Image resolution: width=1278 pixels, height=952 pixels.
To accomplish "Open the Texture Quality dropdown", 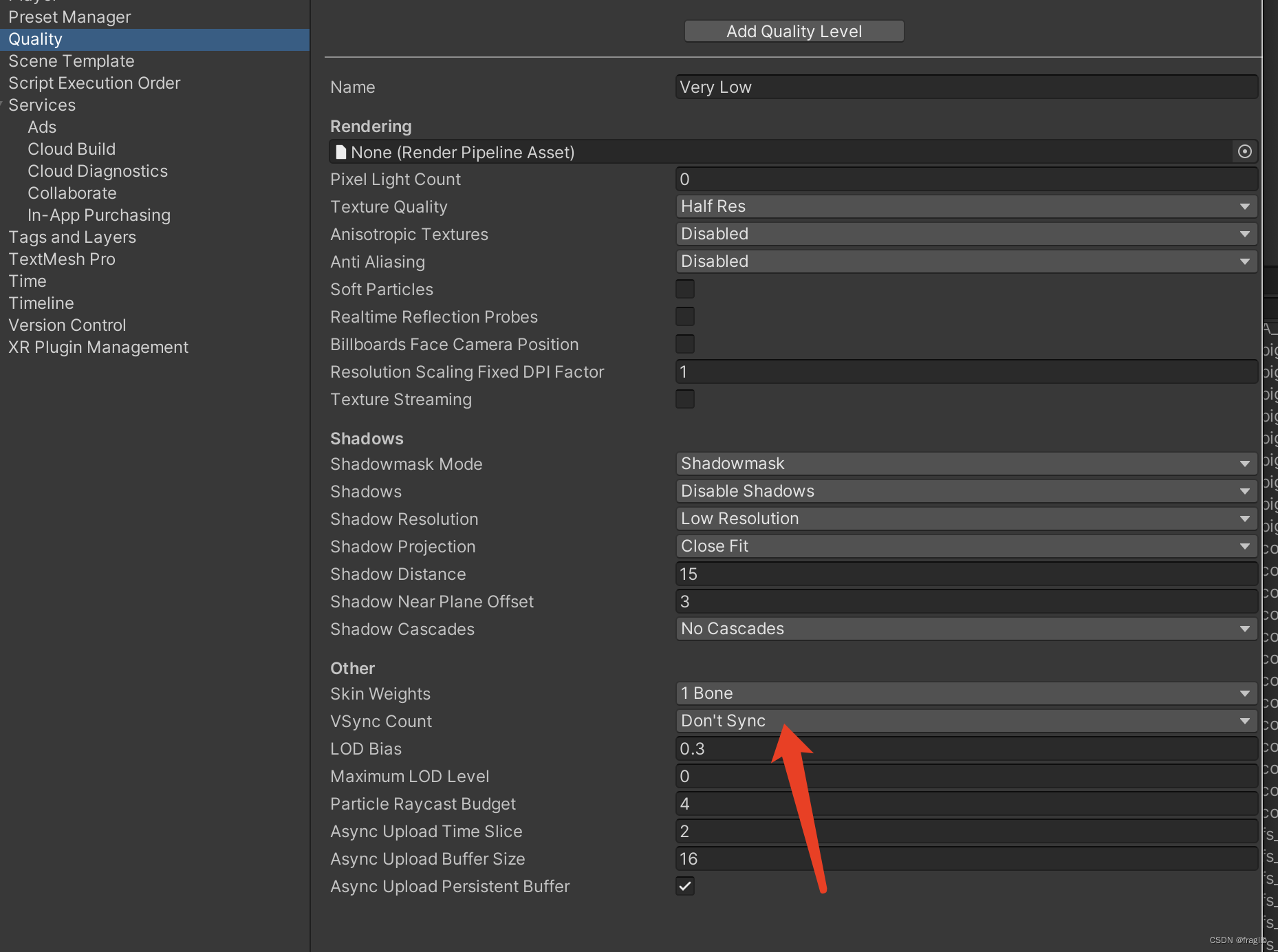I will (x=966, y=206).
